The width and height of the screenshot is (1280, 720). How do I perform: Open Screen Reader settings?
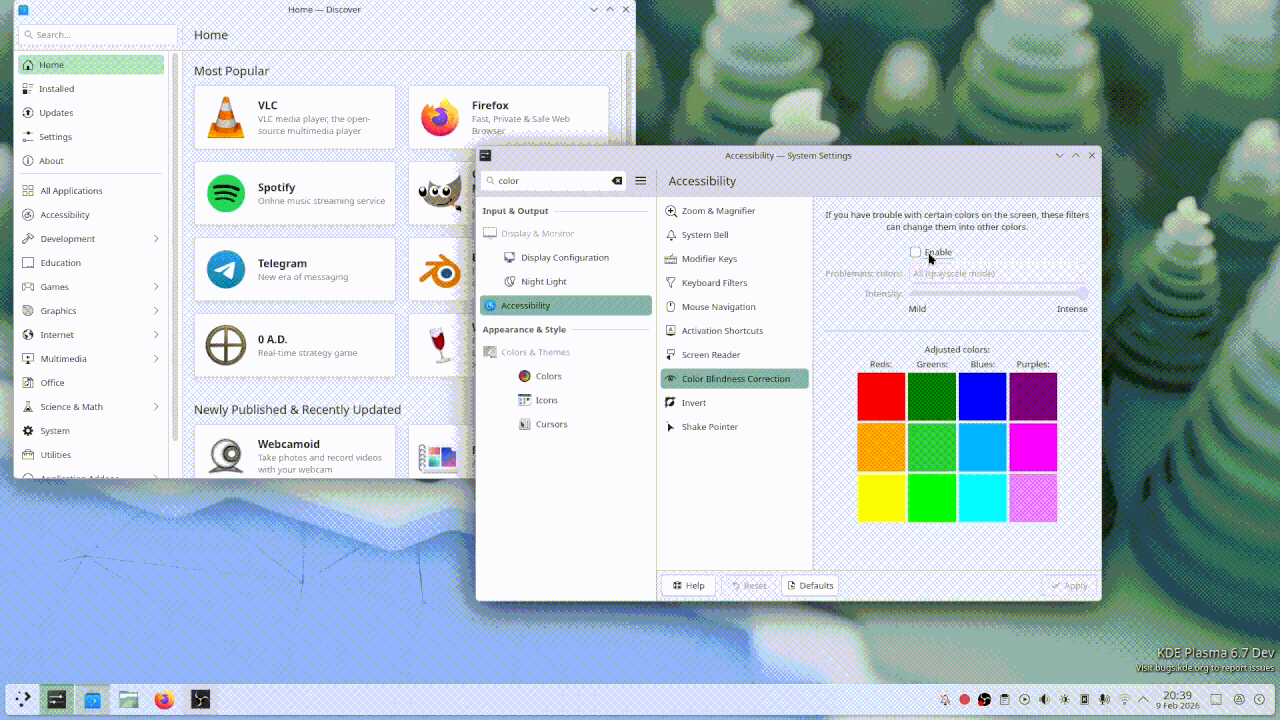tap(734, 355)
